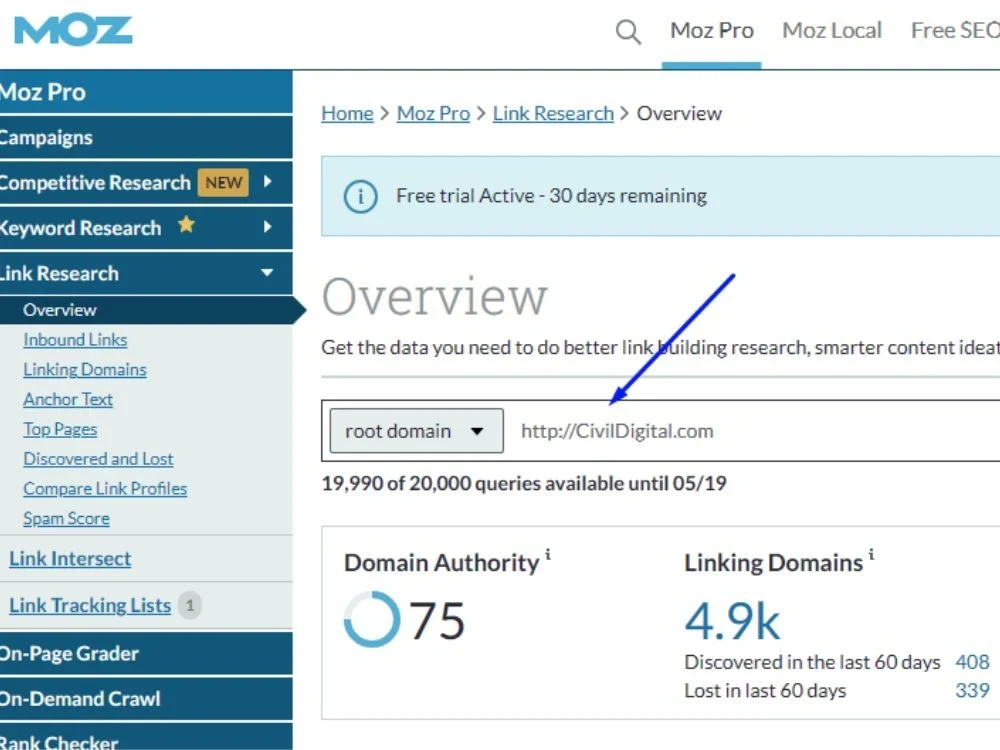Viewport: 1000px width, 750px height.
Task: Click the Domain Authority score 75
Action: (438, 621)
